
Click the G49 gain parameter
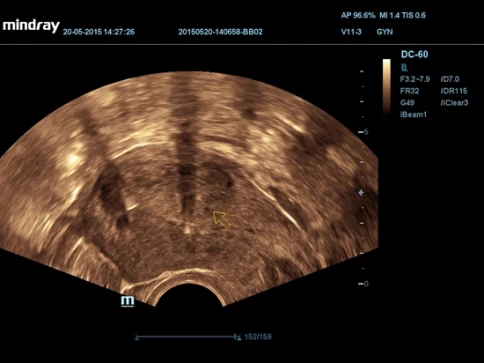(x=407, y=103)
